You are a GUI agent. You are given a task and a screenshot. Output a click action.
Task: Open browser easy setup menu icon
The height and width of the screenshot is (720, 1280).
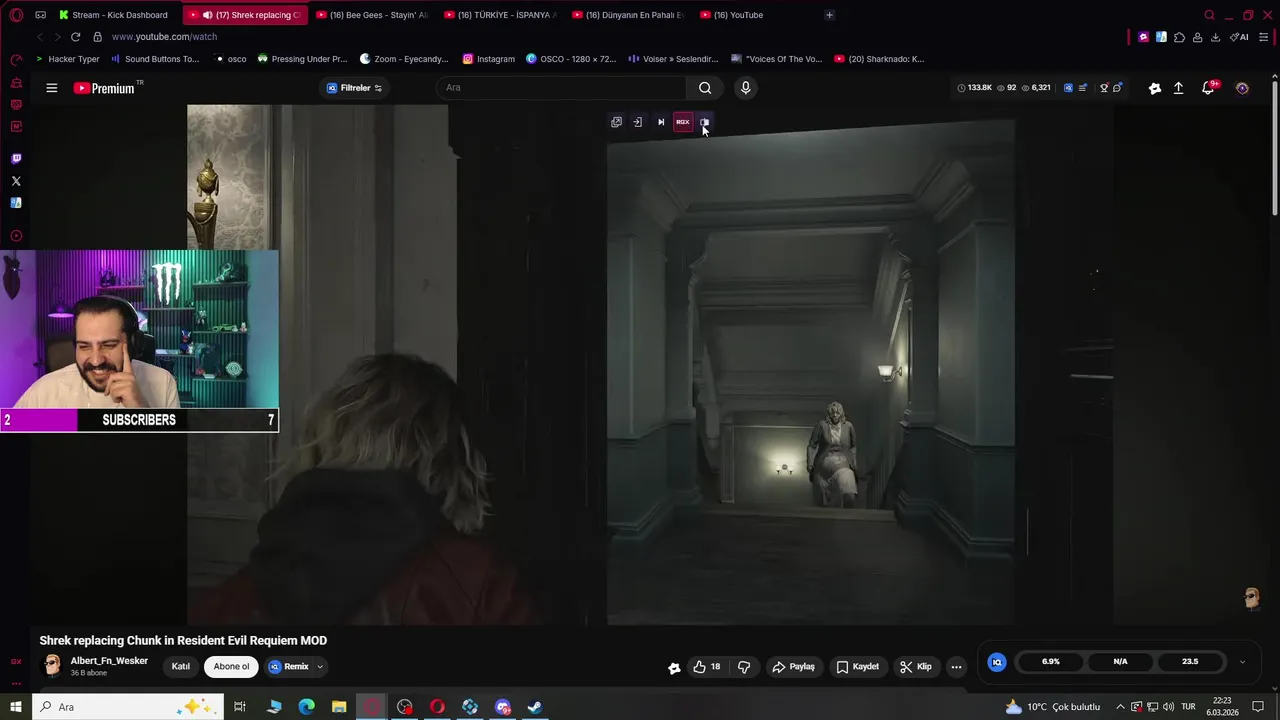(1264, 37)
